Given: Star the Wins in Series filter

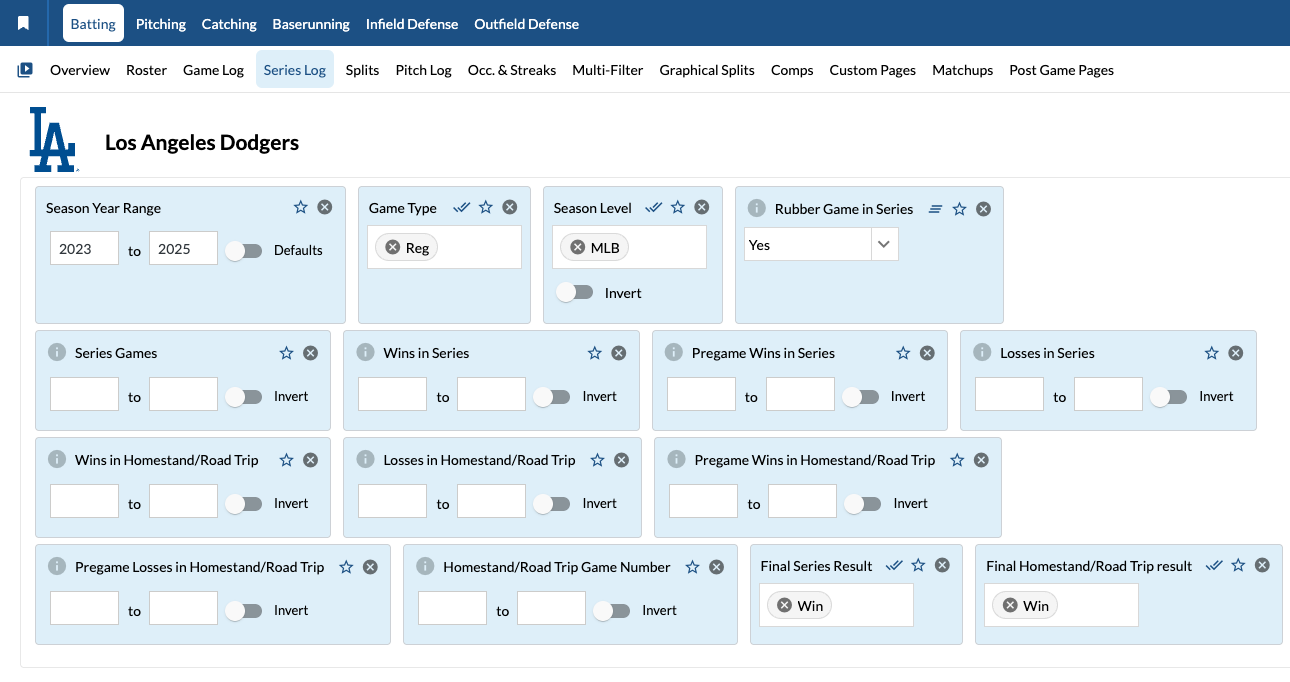Looking at the screenshot, I should pyautogui.click(x=595, y=353).
